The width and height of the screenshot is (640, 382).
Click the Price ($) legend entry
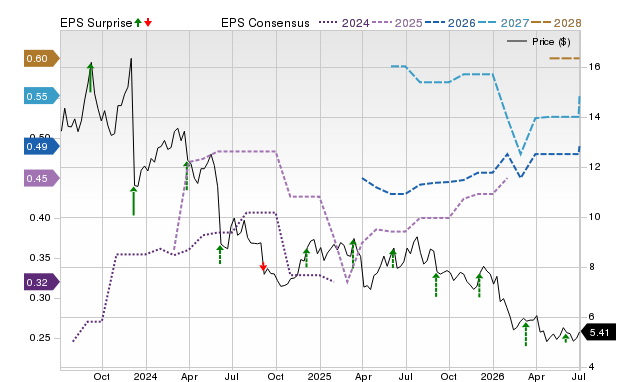539,42
